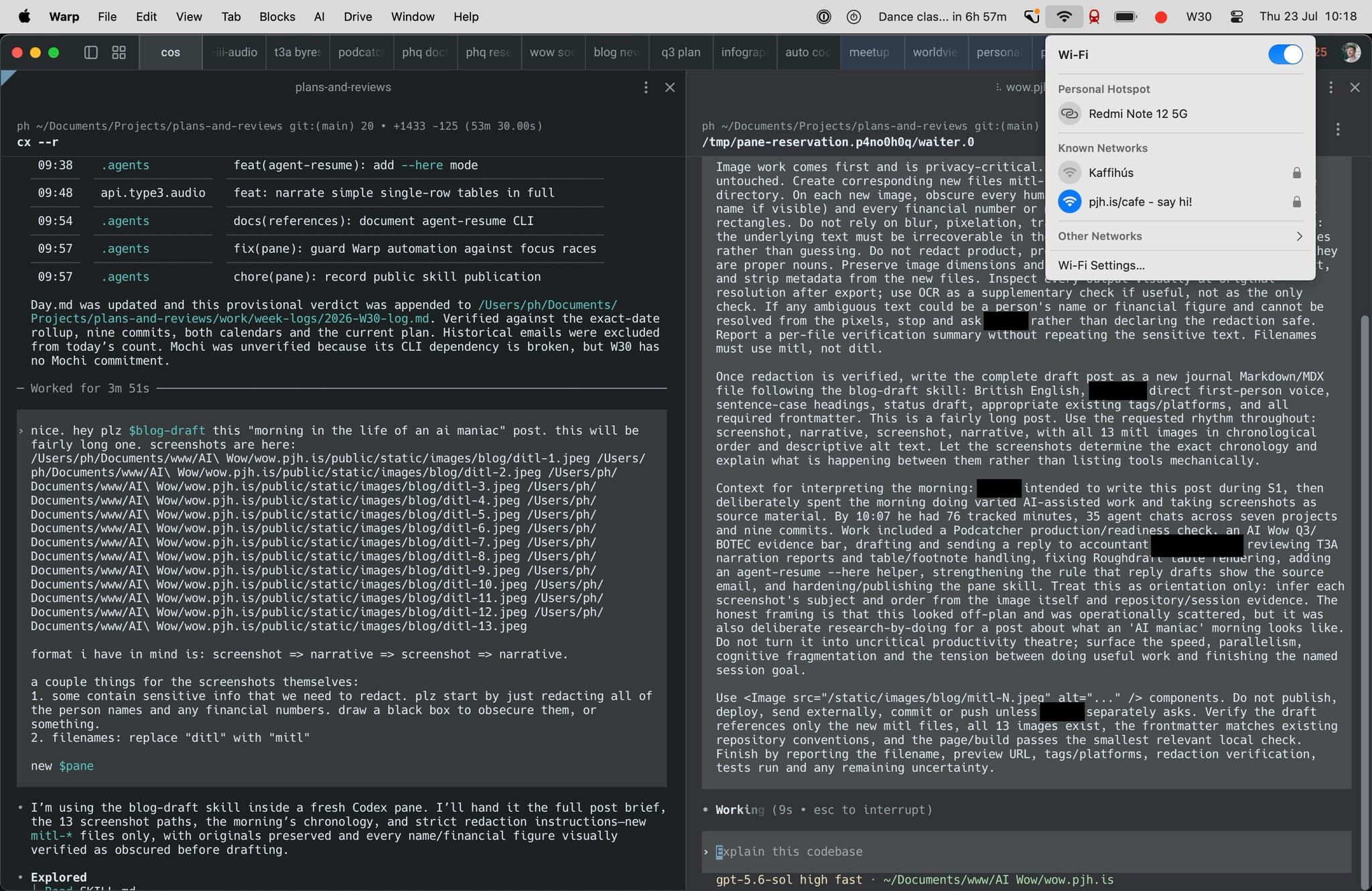
Task: Expand Other Networks list
Action: click(1180, 236)
